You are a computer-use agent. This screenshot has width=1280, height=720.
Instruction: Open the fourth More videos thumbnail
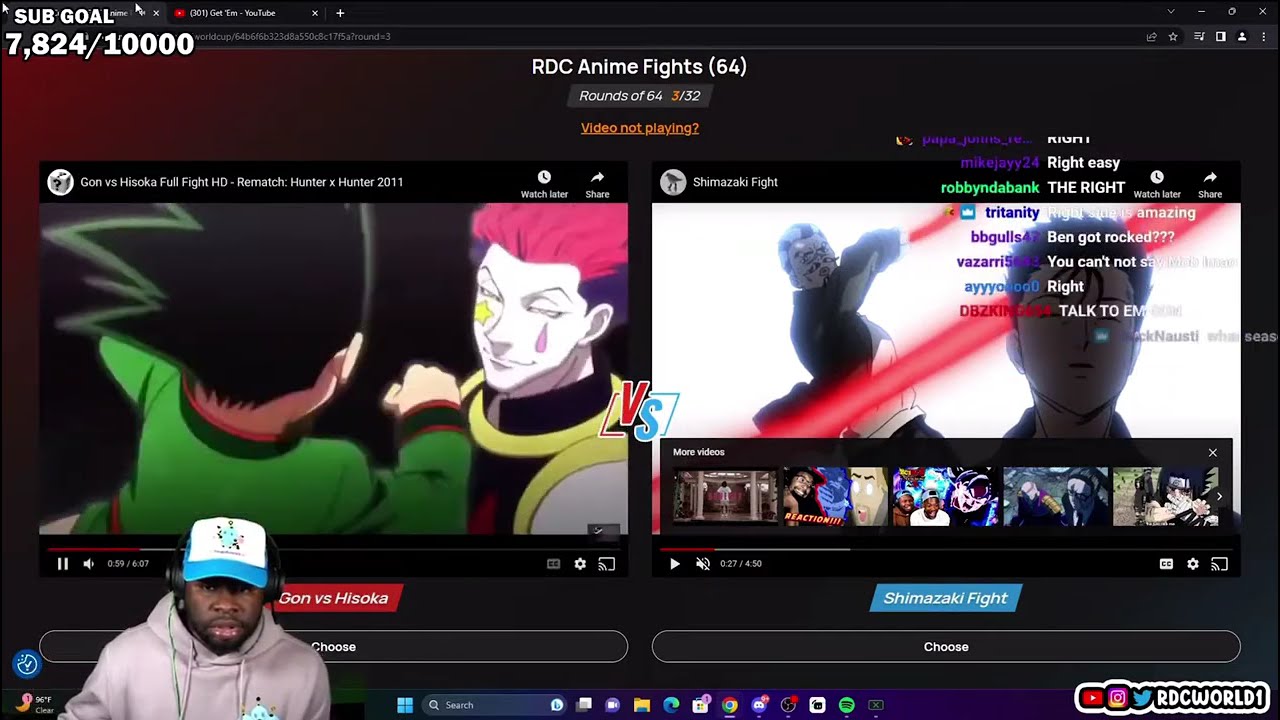point(1055,496)
